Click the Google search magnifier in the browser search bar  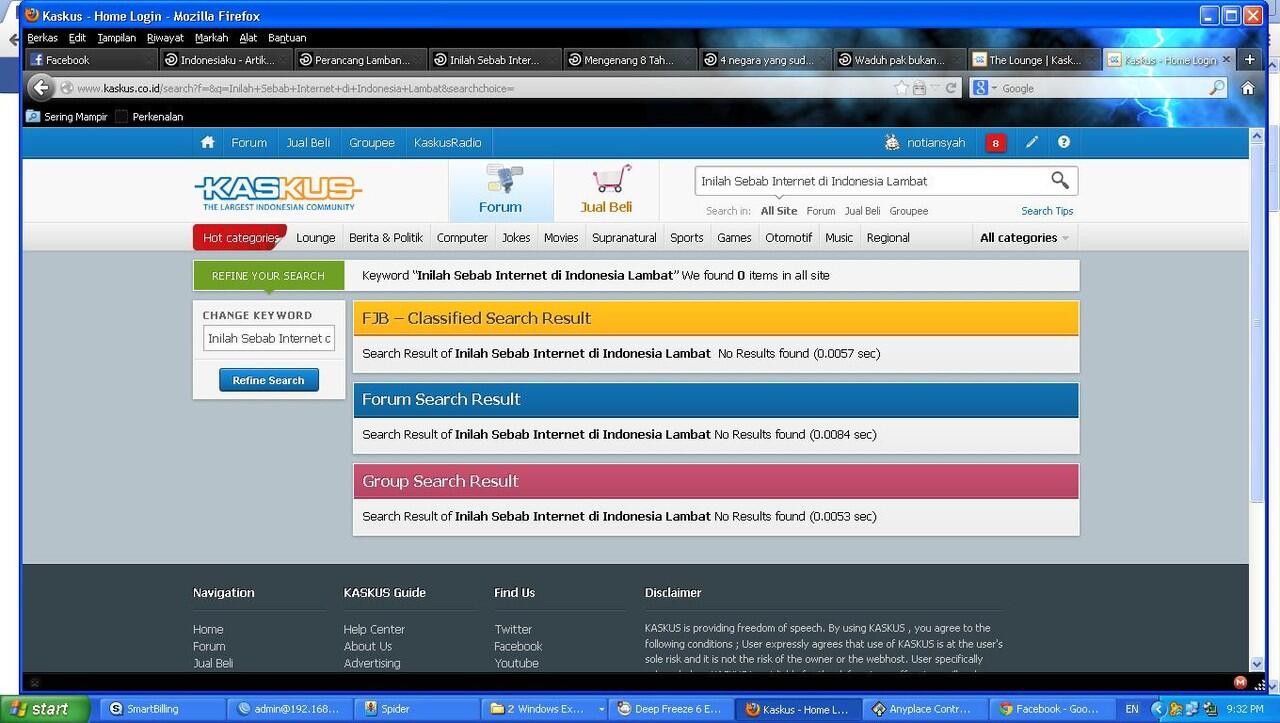coord(1216,88)
